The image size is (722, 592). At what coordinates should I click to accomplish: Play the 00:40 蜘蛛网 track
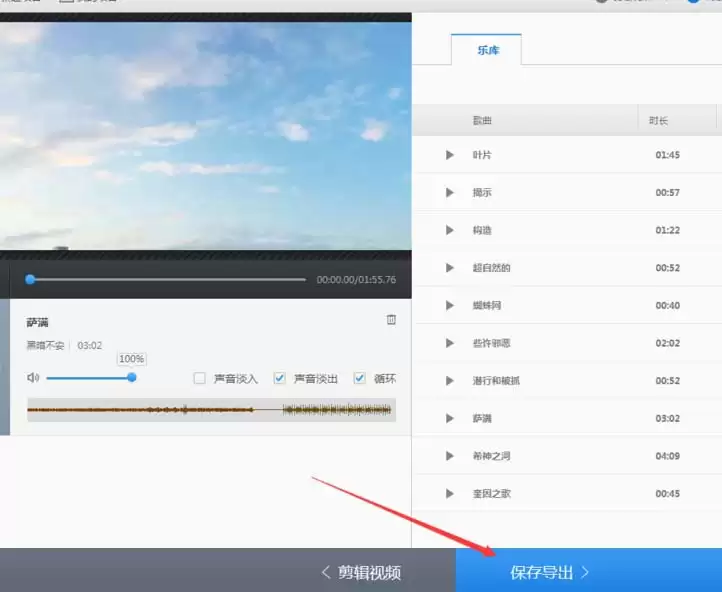pos(450,306)
